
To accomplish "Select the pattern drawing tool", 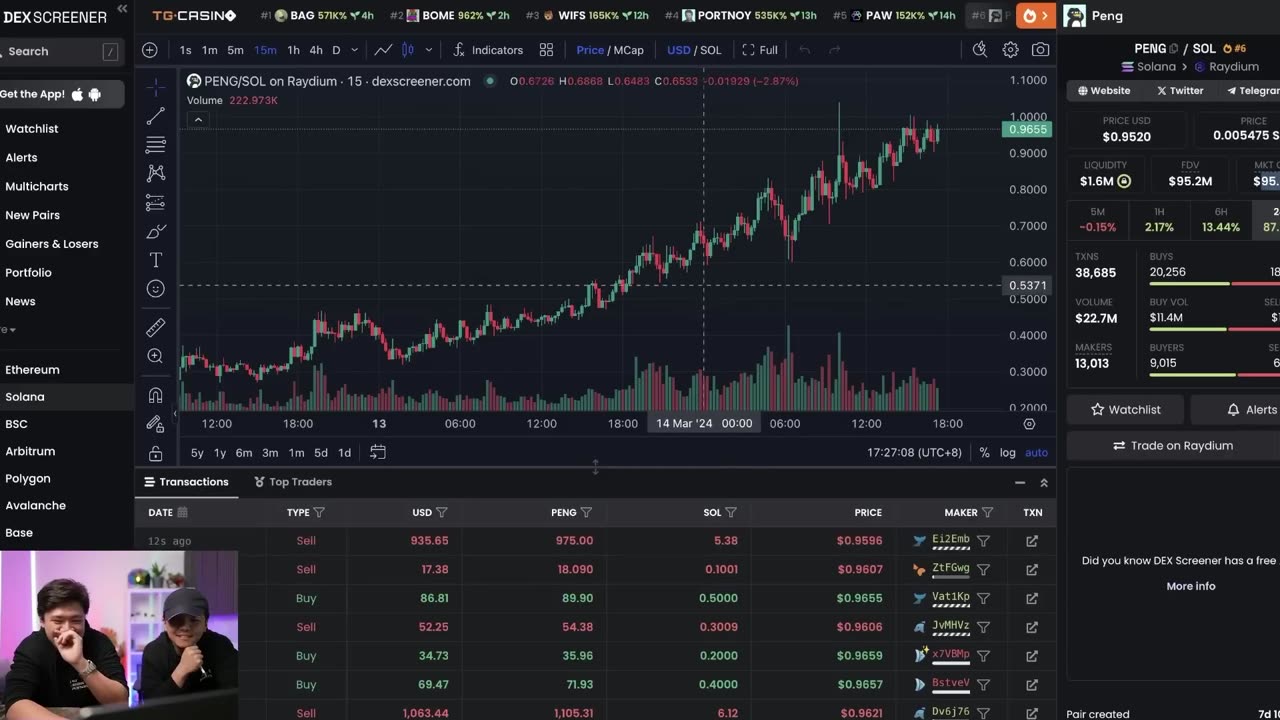I will (x=155, y=173).
